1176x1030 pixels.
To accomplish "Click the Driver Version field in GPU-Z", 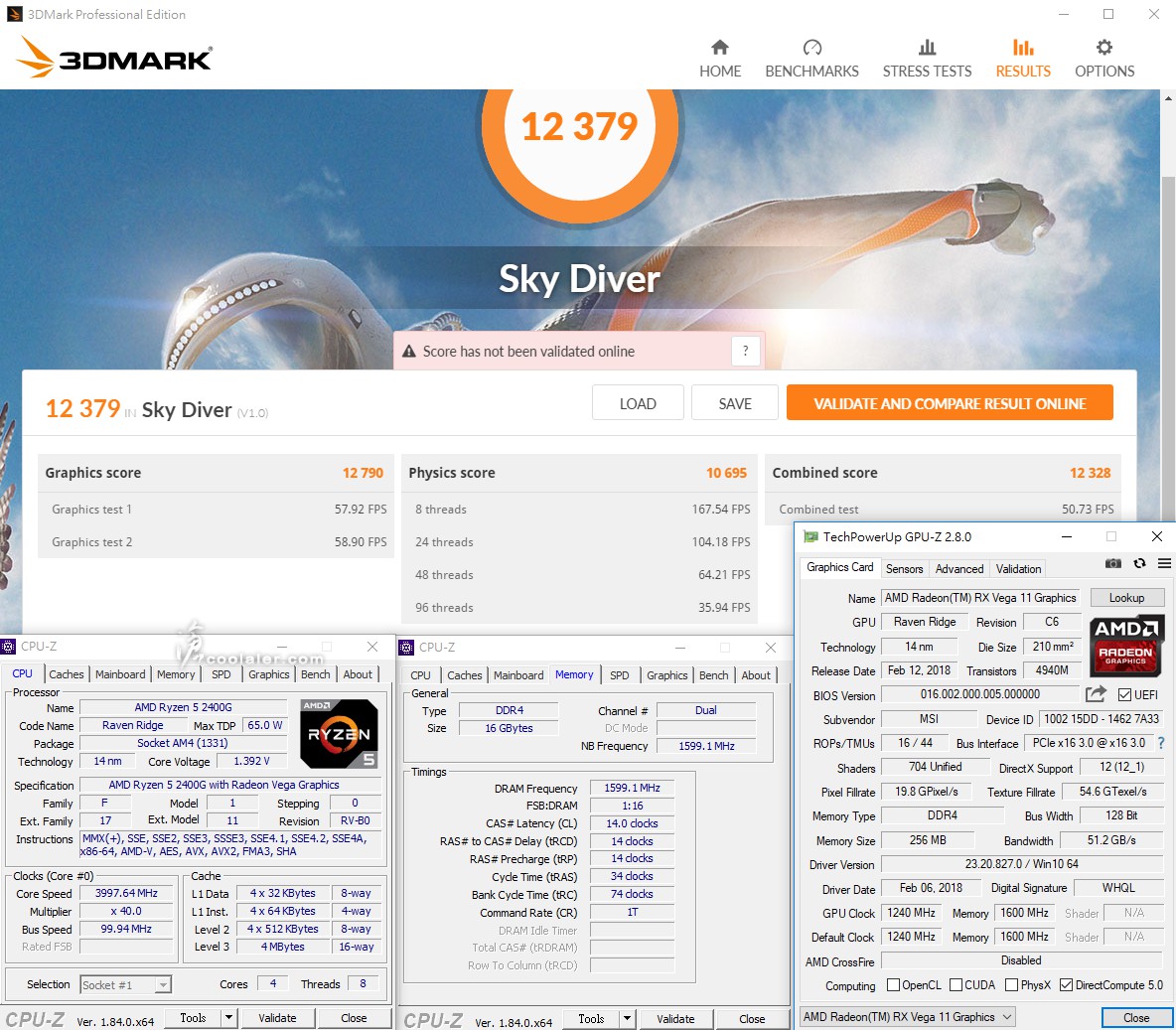I will tap(1021, 864).
